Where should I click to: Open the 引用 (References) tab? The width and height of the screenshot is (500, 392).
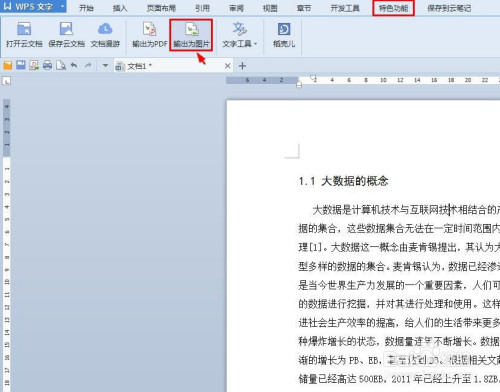click(202, 8)
